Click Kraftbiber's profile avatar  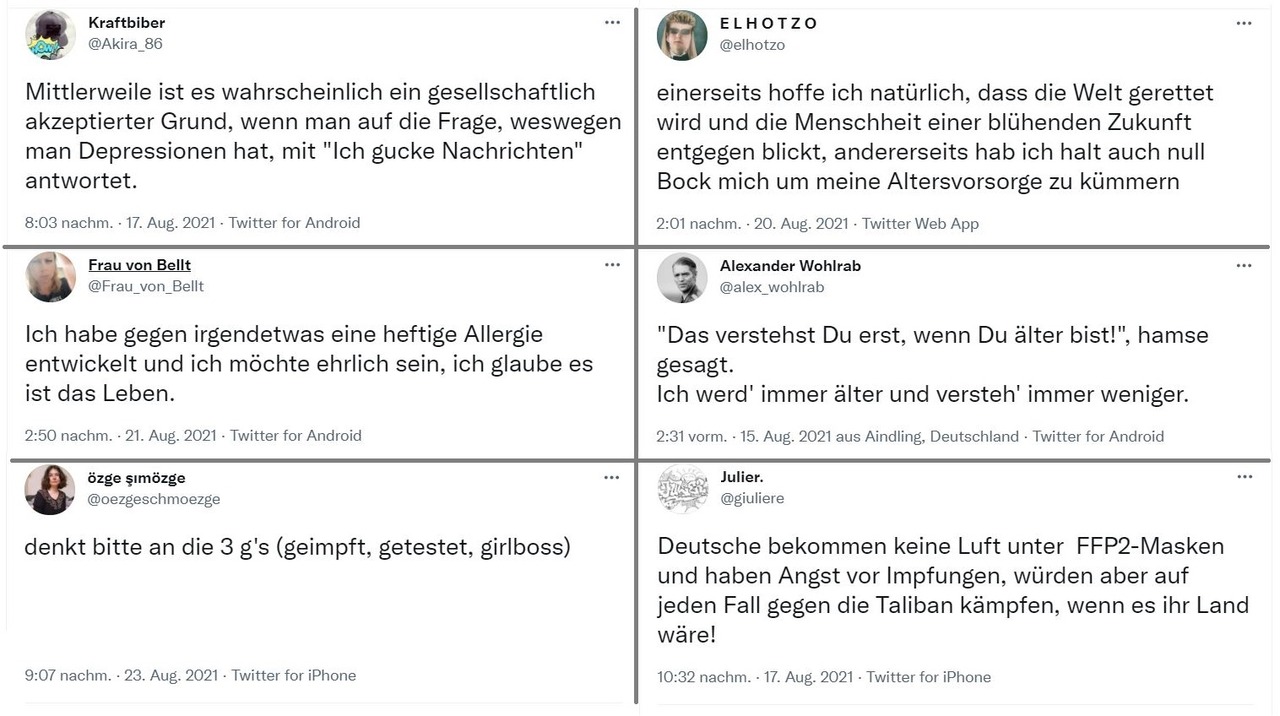tap(50, 35)
